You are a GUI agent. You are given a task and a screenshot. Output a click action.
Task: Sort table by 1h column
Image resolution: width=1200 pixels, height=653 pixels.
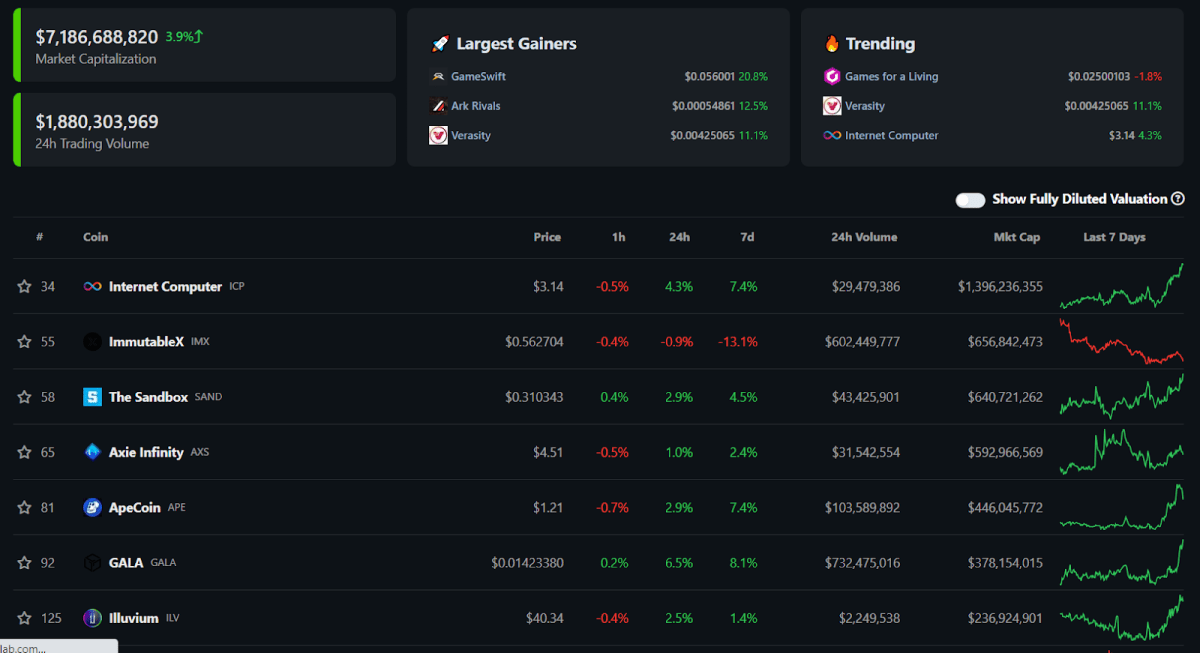[x=619, y=238]
